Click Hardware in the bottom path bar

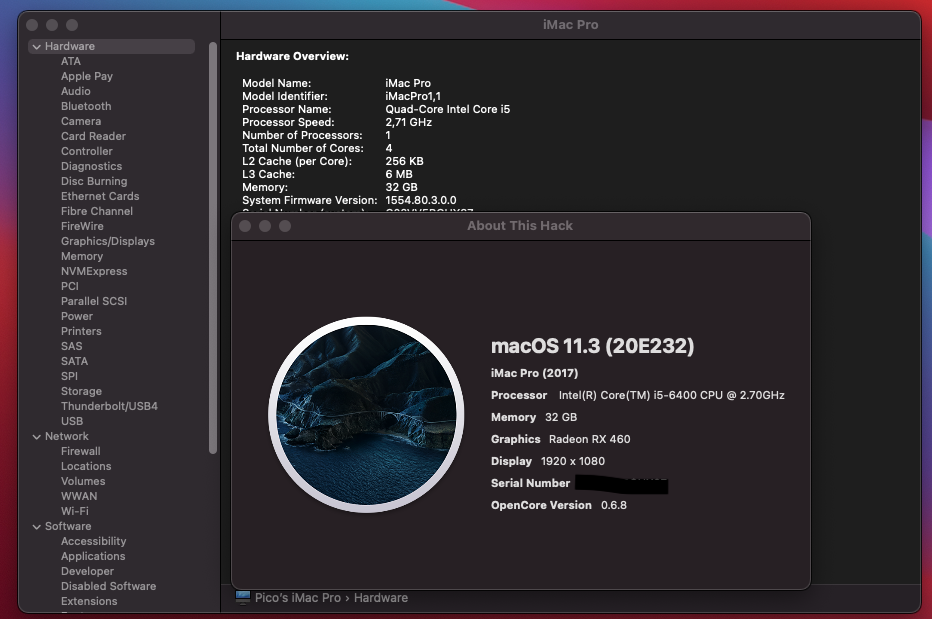click(x=381, y=598)
